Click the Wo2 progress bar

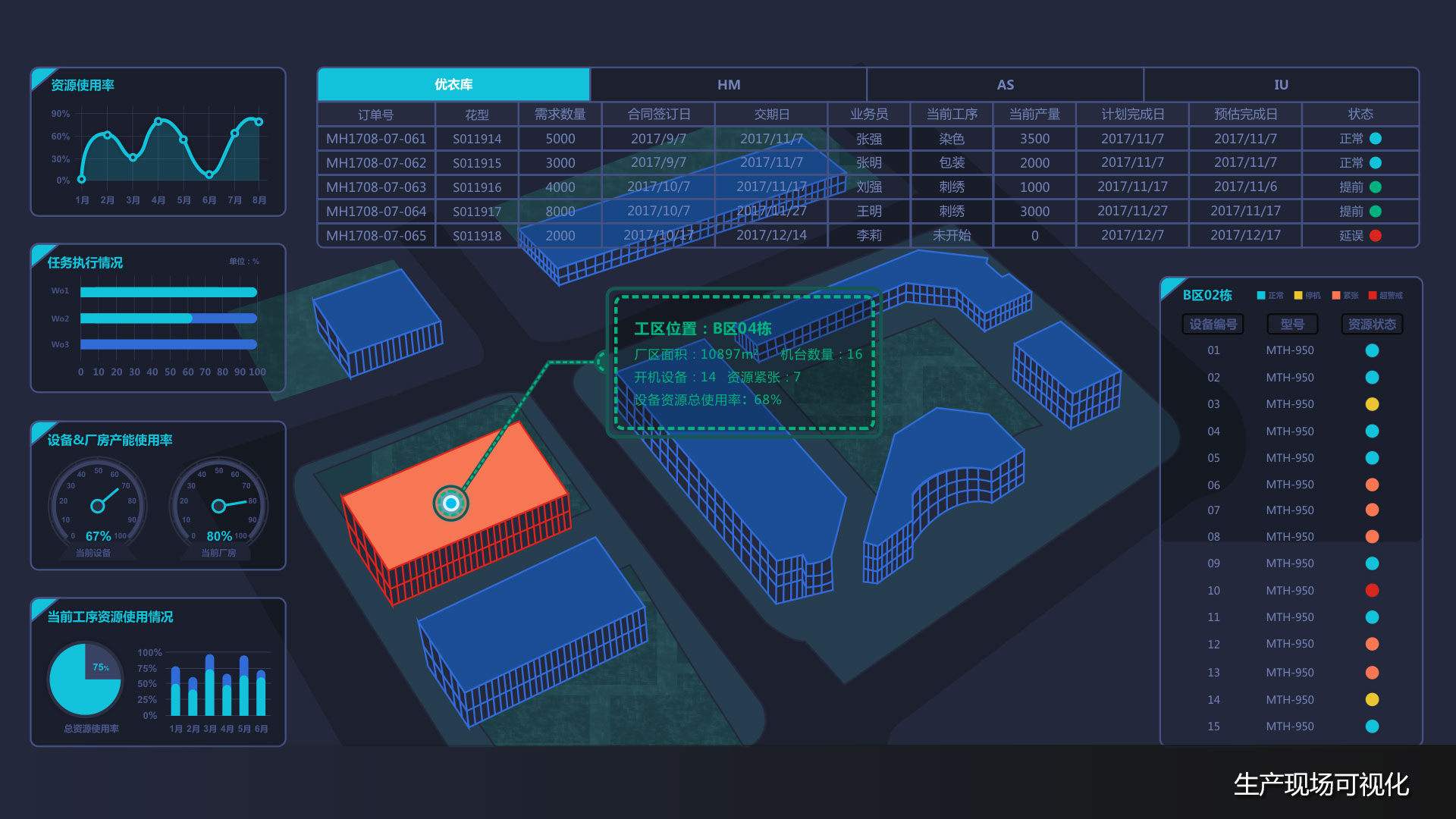[168, 318]
